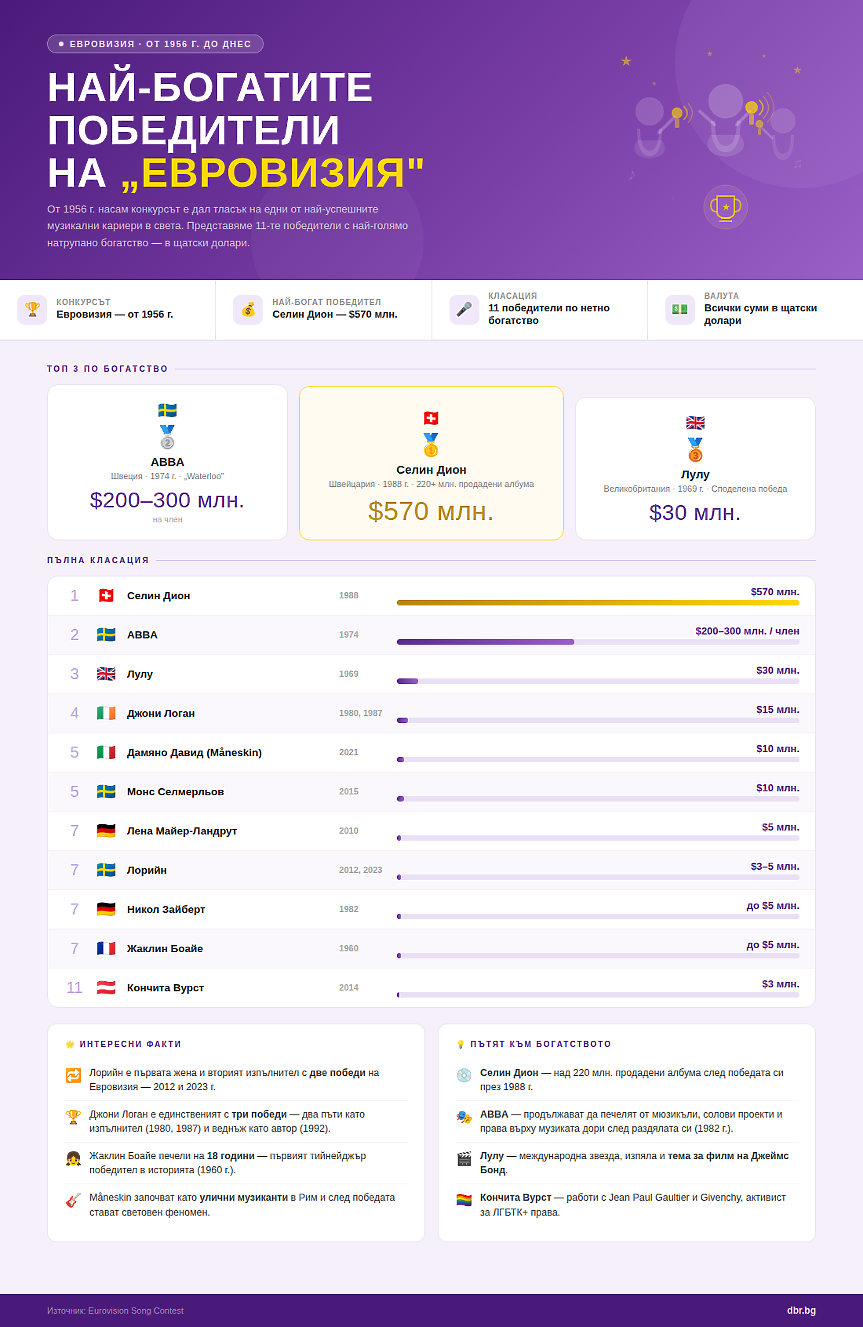Click the Пътят към богатството heading
The width and height of the screenshot is (863, 1327).
click(x=540, y=1044)
